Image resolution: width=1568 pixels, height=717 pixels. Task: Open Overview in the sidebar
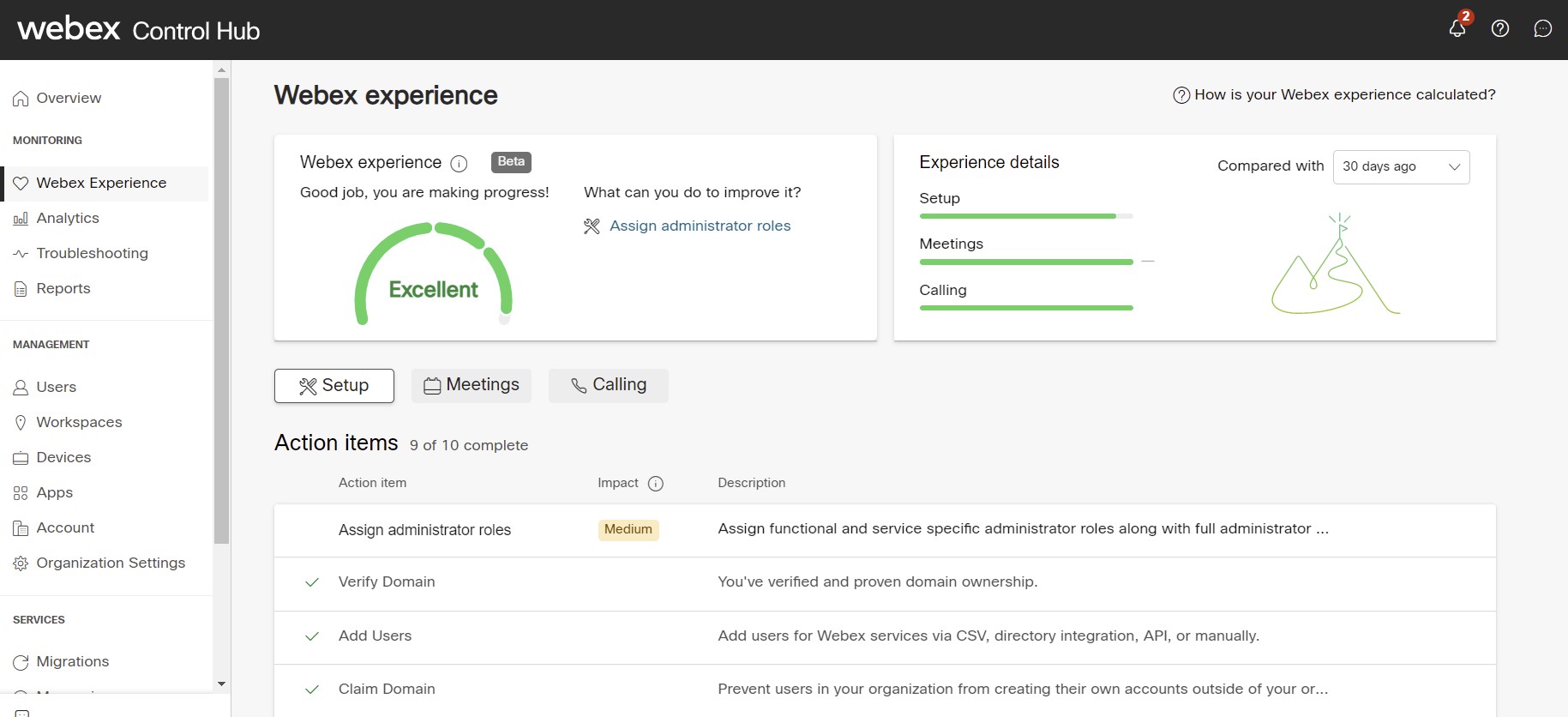[69, 98]
